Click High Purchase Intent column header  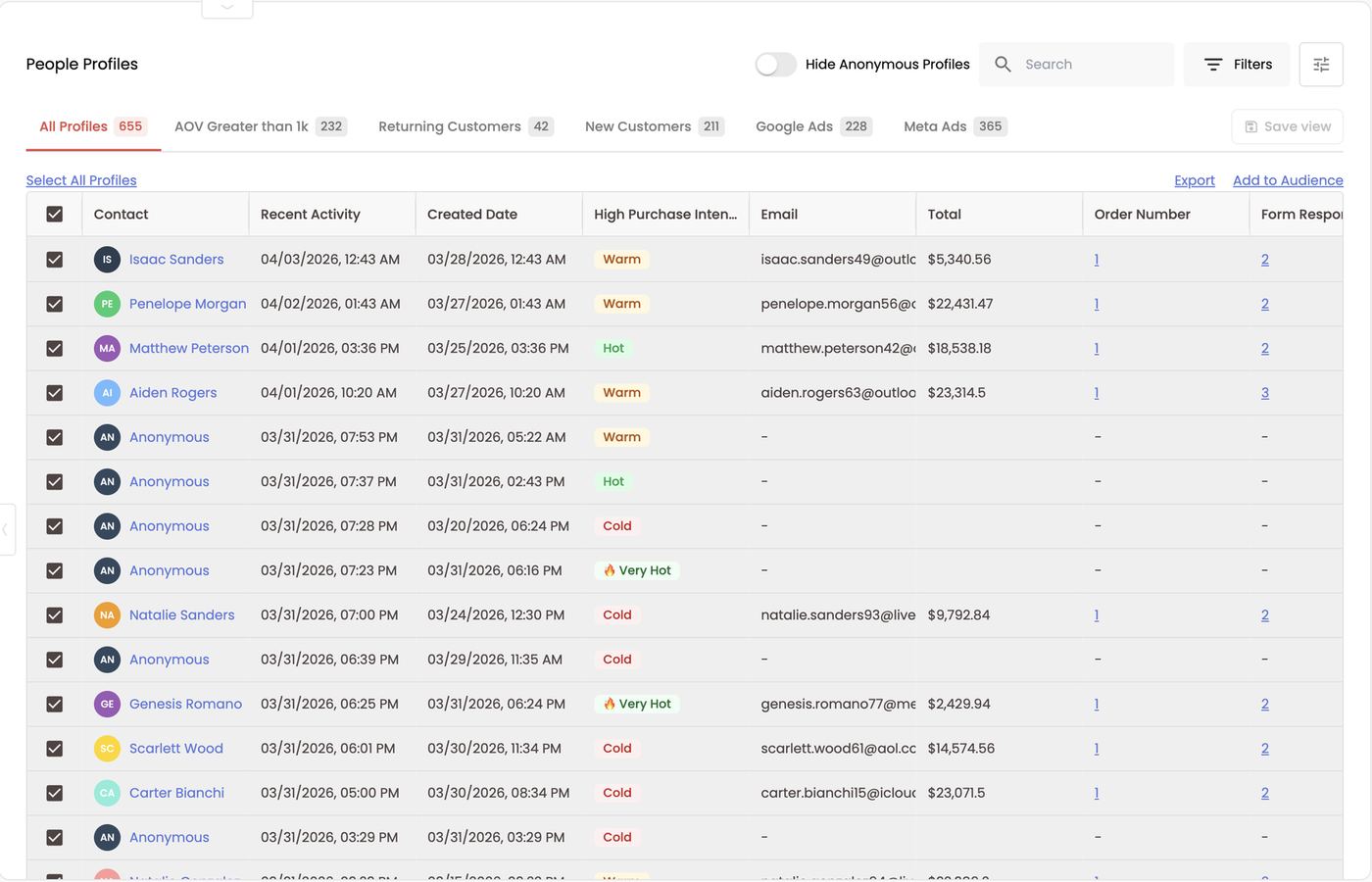click(x=665, y=215)
